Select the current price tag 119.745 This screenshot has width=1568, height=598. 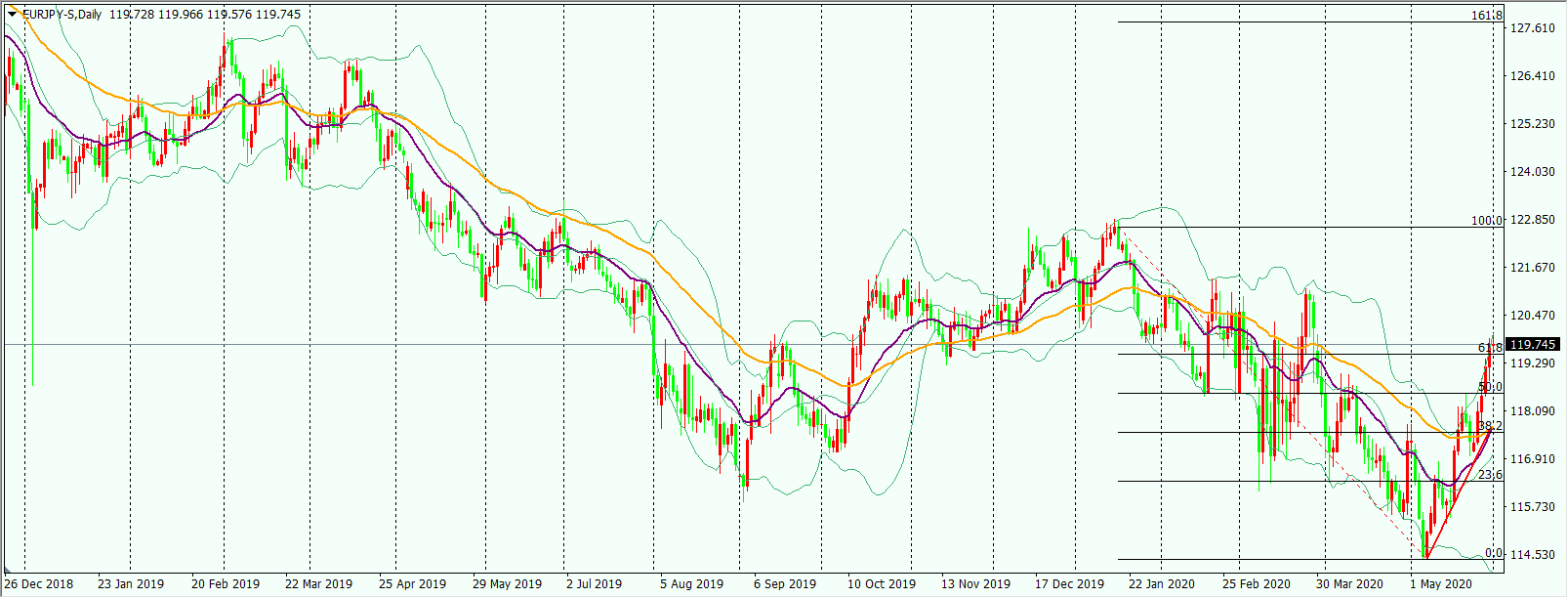click(1535, 345)
